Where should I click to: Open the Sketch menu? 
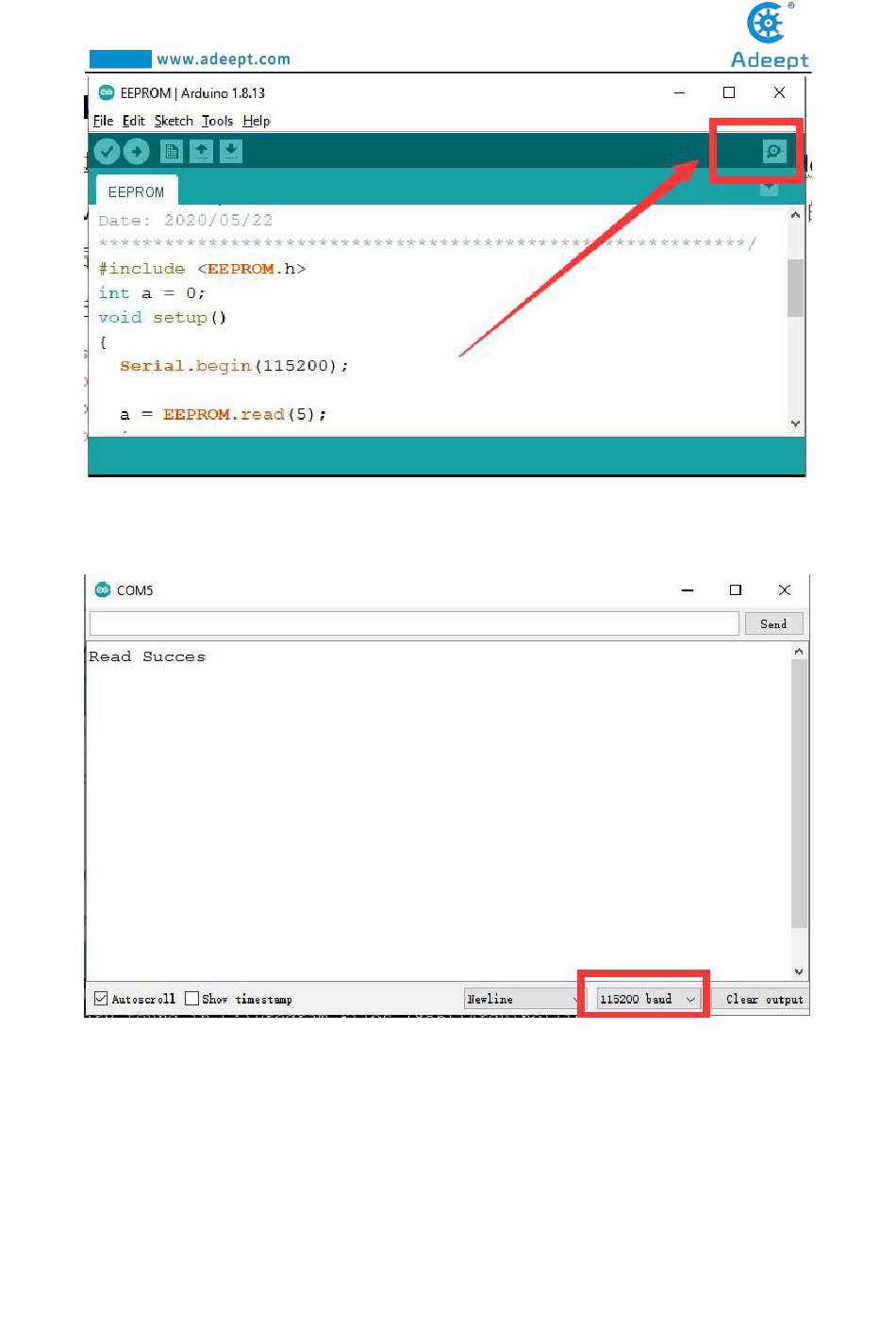(x=174, y=121)
